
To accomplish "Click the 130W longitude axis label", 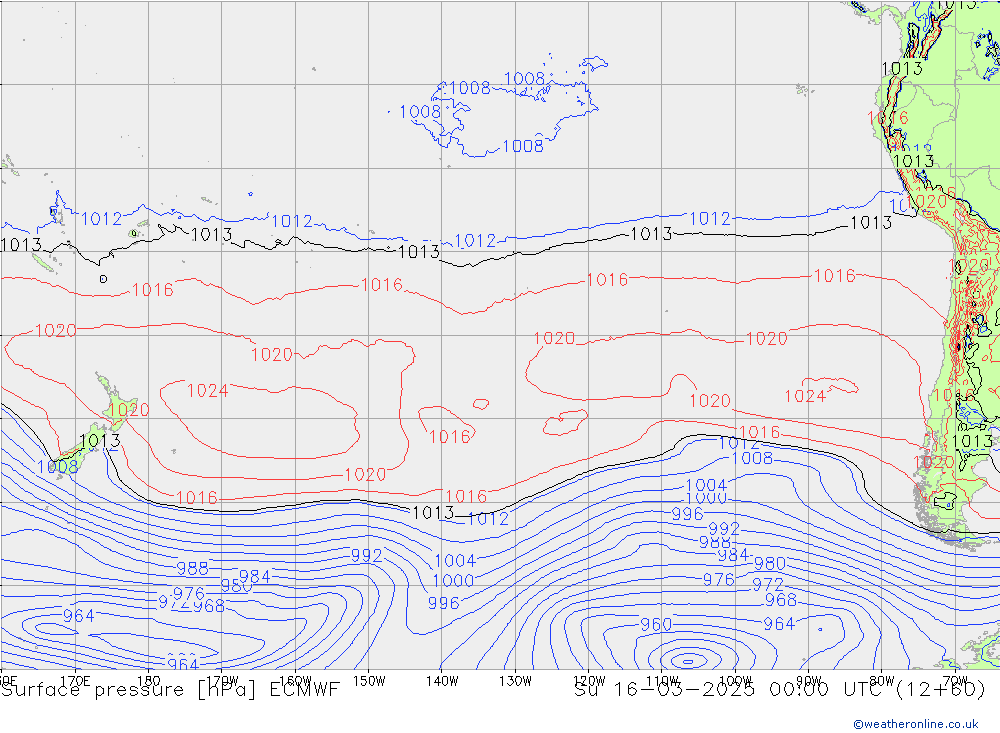I will pos(515,681).
